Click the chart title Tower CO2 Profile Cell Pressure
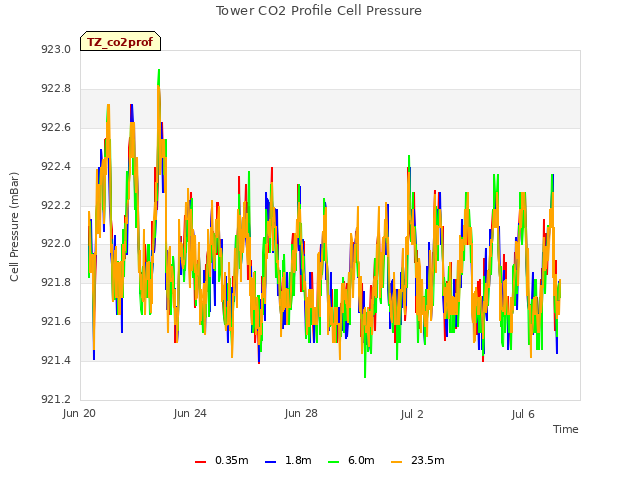This screenshot has width=640, height=480. pyautogui.click(x=318, y=11)
